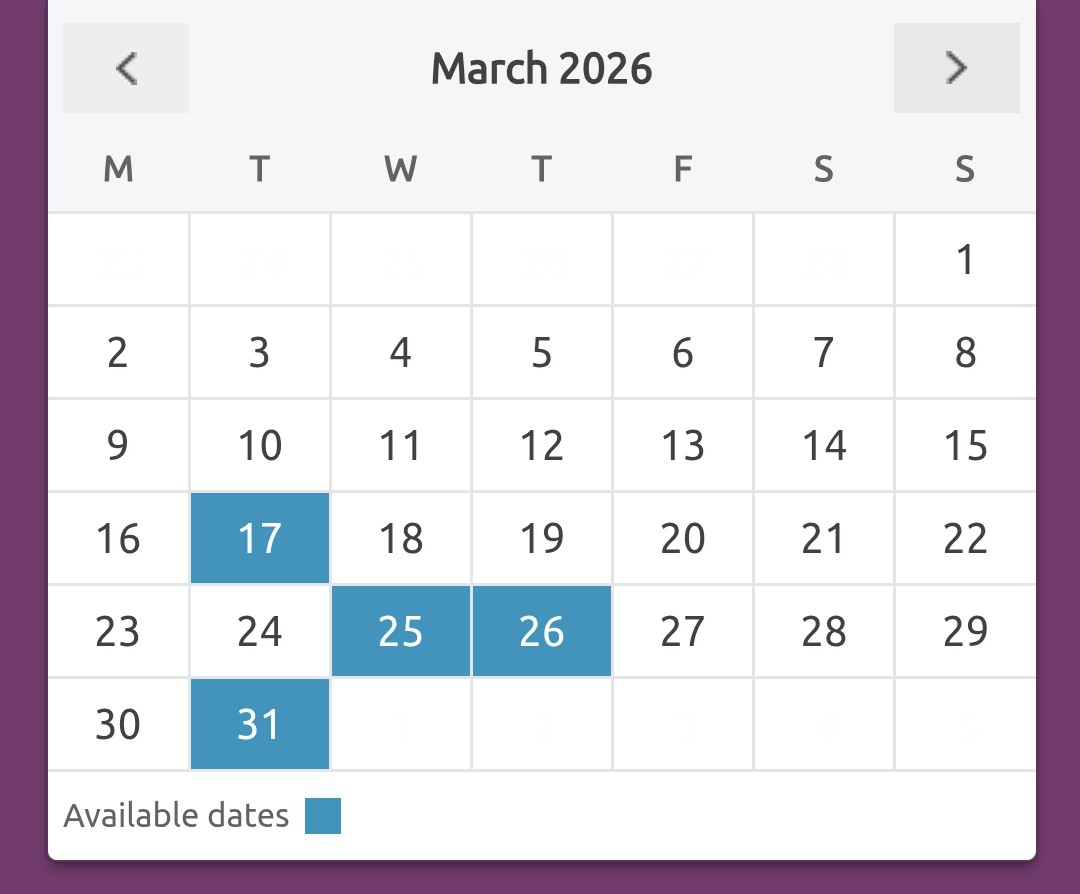Click the blue Available dates swatch

[x=323, y=816]
